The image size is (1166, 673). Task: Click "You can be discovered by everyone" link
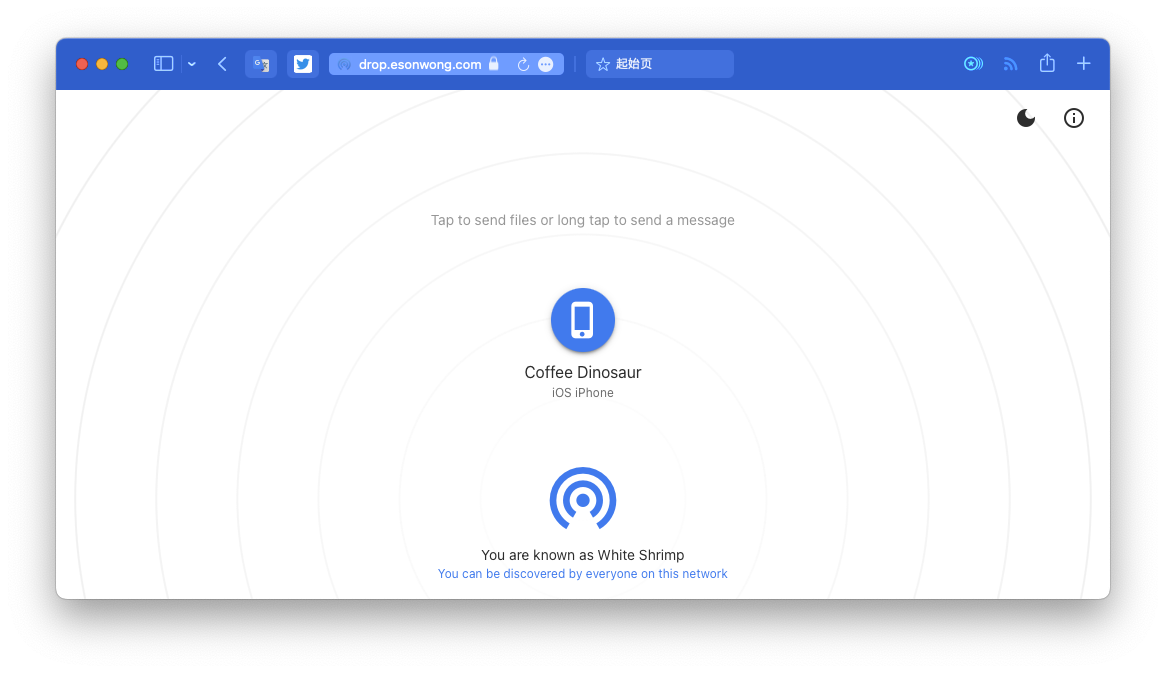(582, 574)
